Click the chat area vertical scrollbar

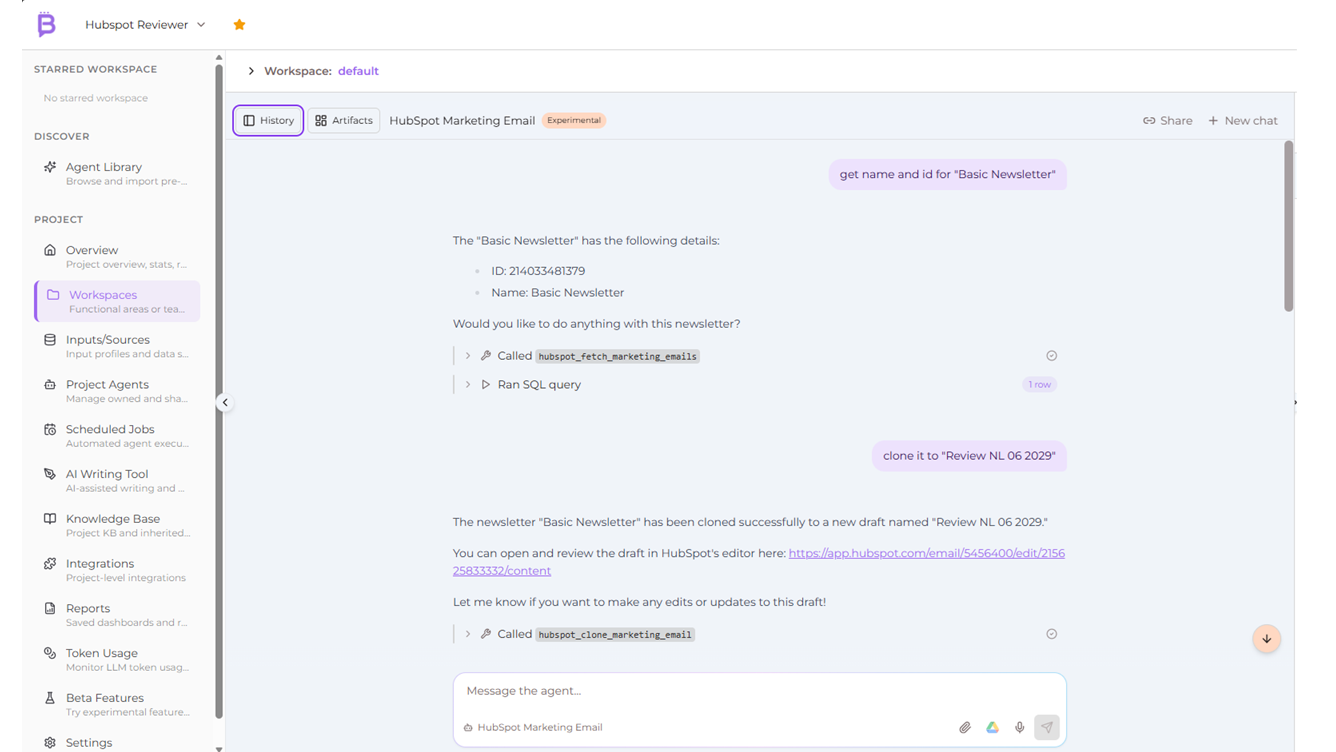pos(1288,226)
